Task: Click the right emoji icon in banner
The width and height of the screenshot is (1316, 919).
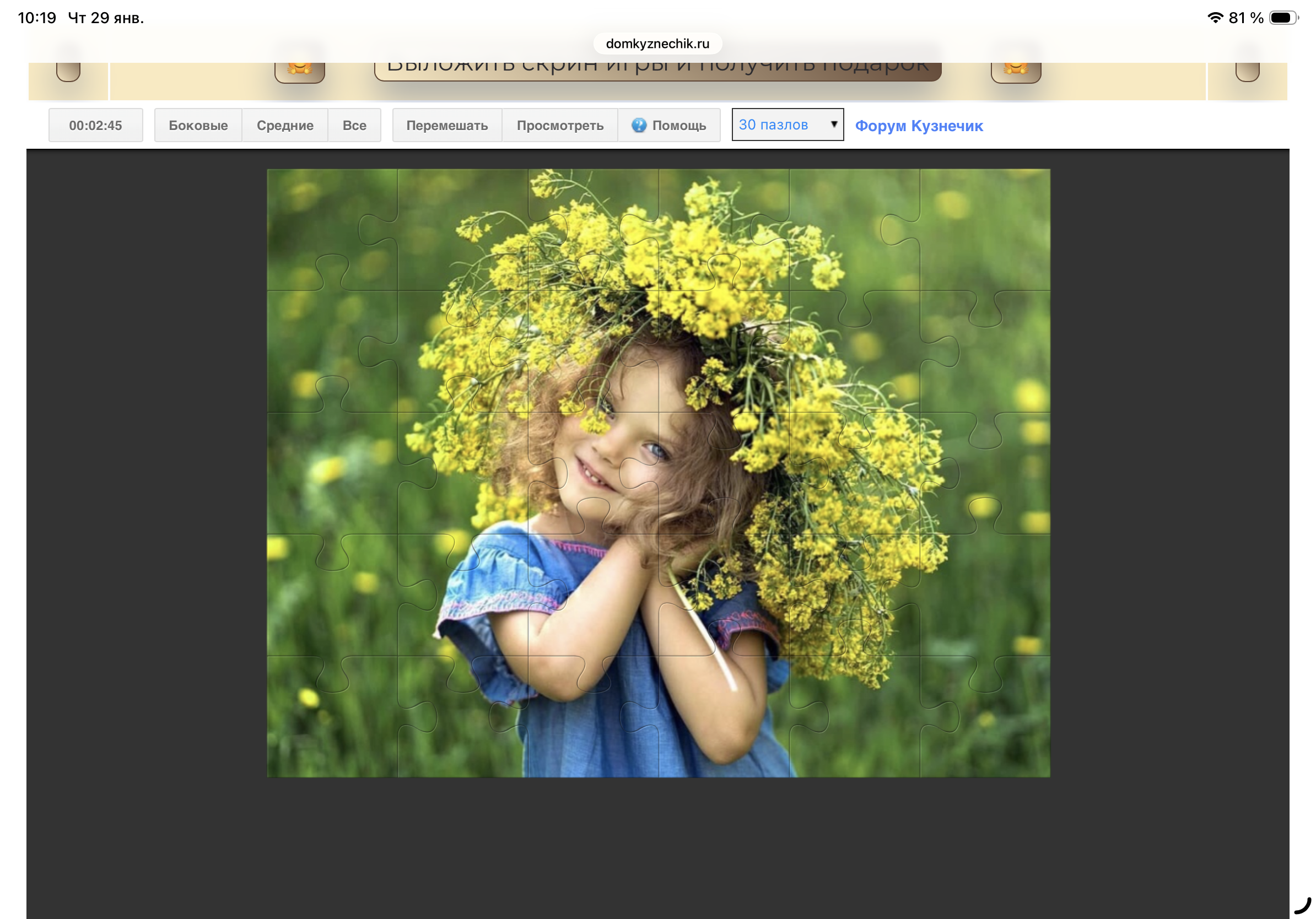Action: click(x=1016, y=70)
